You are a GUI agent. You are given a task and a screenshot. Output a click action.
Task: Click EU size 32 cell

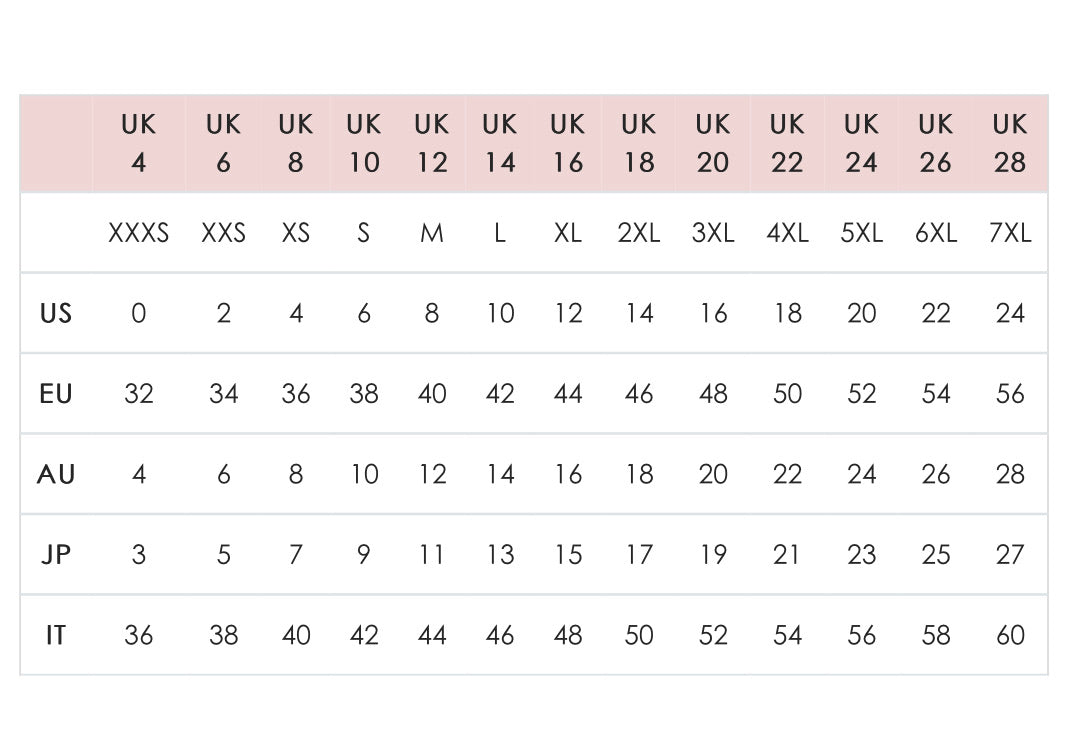pyautogui.click(x=139, y=394)
